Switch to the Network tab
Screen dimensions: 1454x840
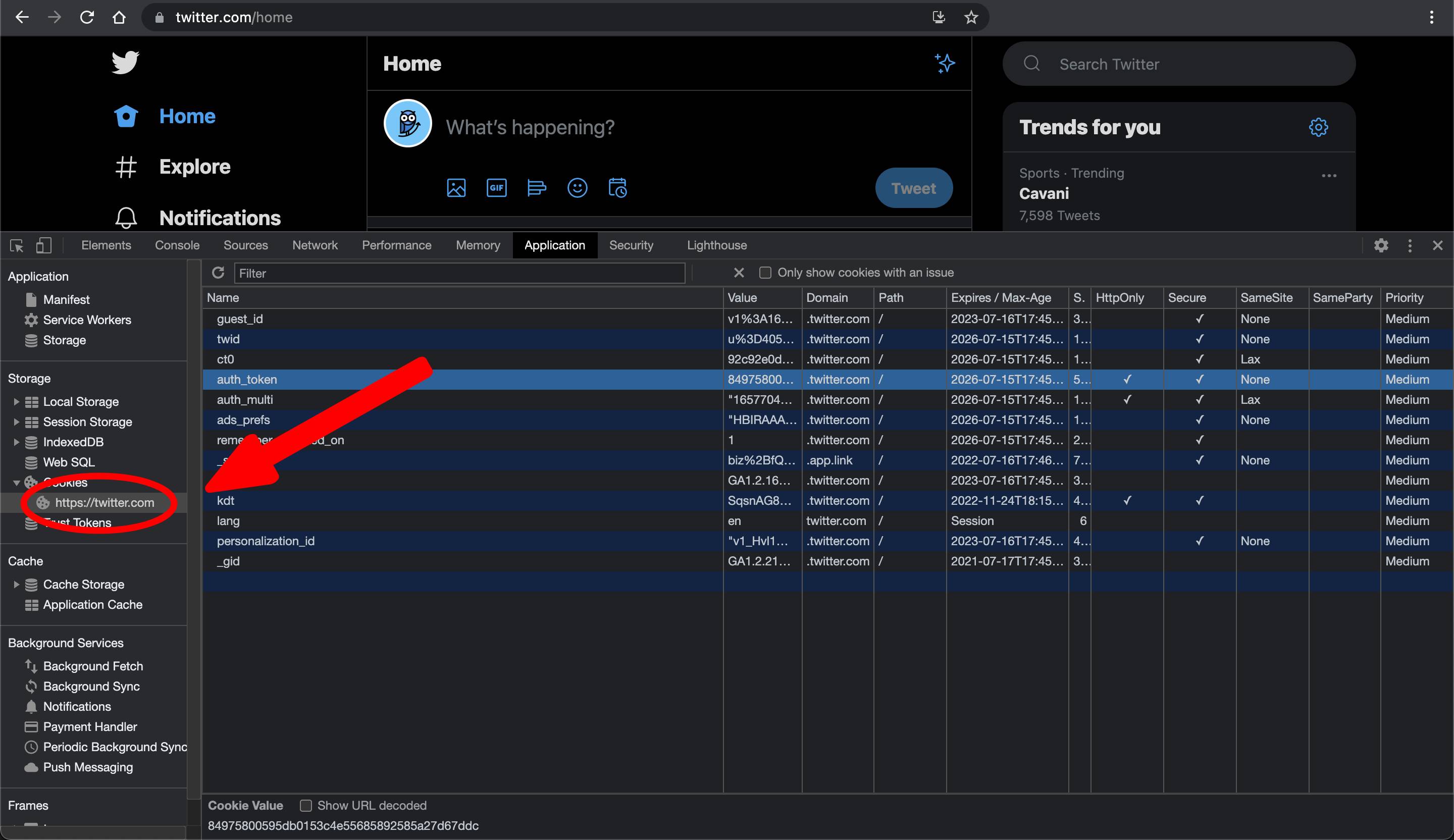[x=315, y=245]
